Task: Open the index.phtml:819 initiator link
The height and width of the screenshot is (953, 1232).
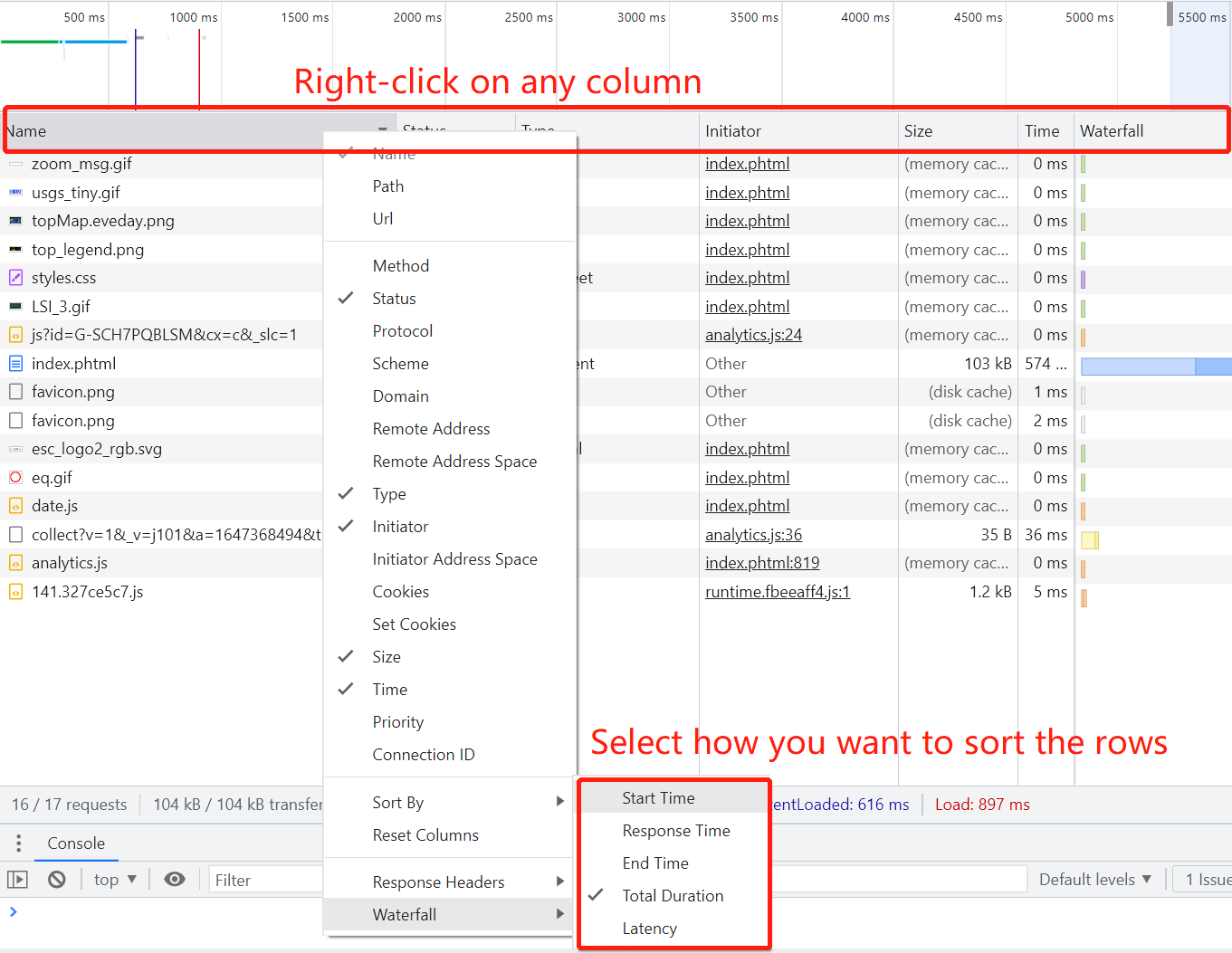Action: click(x=762, y=563)
